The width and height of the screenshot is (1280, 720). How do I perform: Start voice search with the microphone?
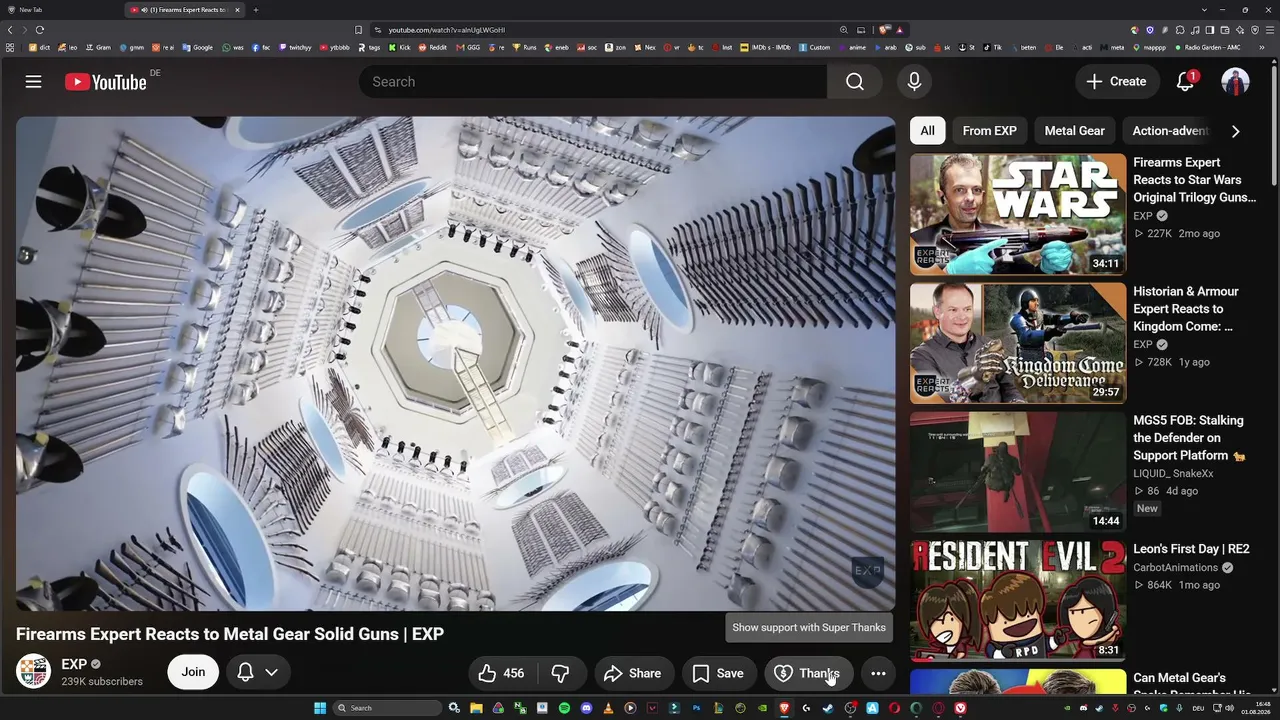[914, 82]
